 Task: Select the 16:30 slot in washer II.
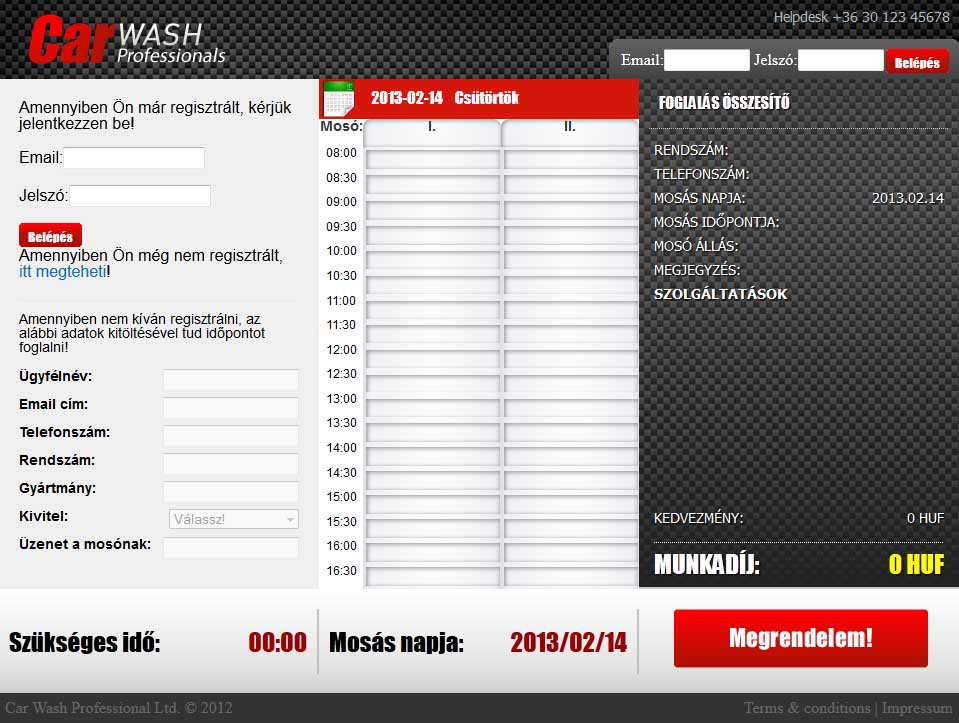coord(570,577)
